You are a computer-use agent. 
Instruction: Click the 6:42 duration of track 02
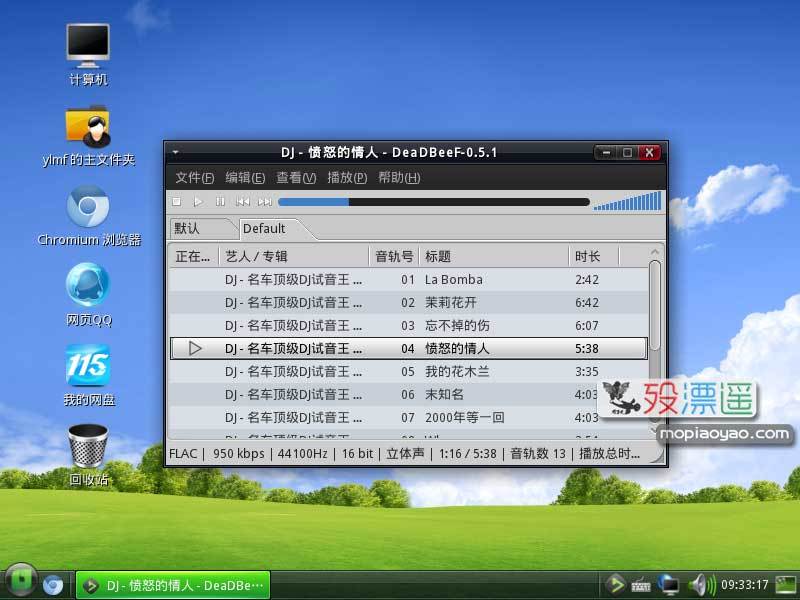point(587,303)
